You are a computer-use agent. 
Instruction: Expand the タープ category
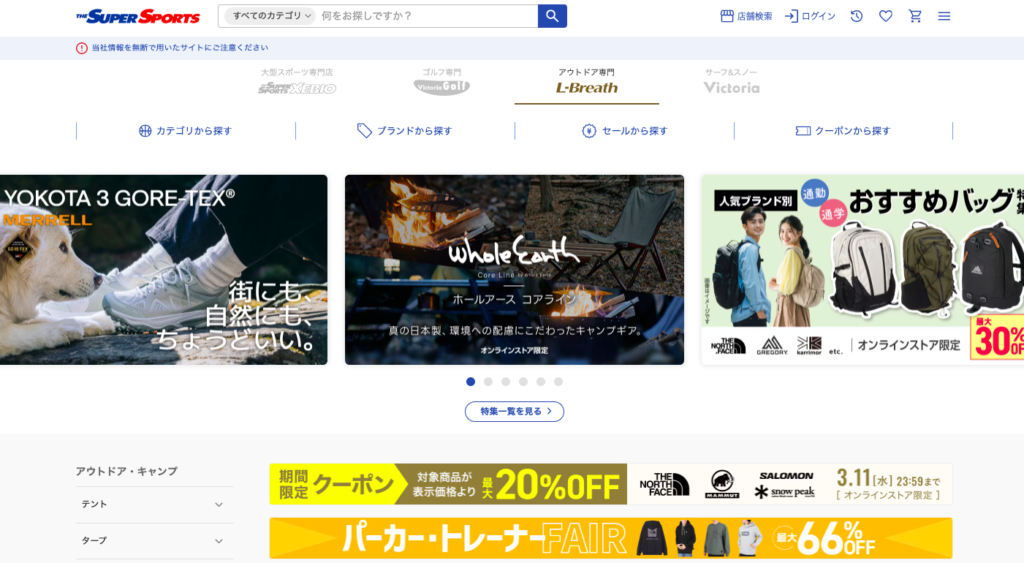(x=154, y=541)
